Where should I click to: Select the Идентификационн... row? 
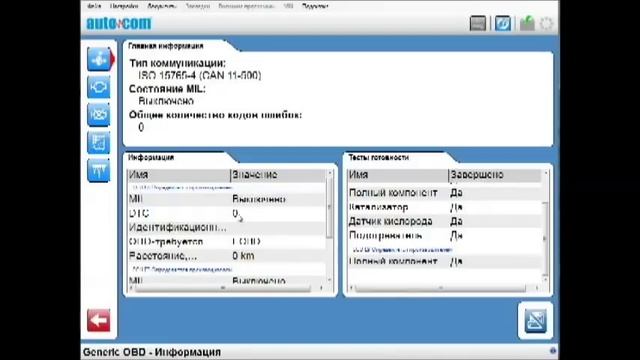click(227, 227)
